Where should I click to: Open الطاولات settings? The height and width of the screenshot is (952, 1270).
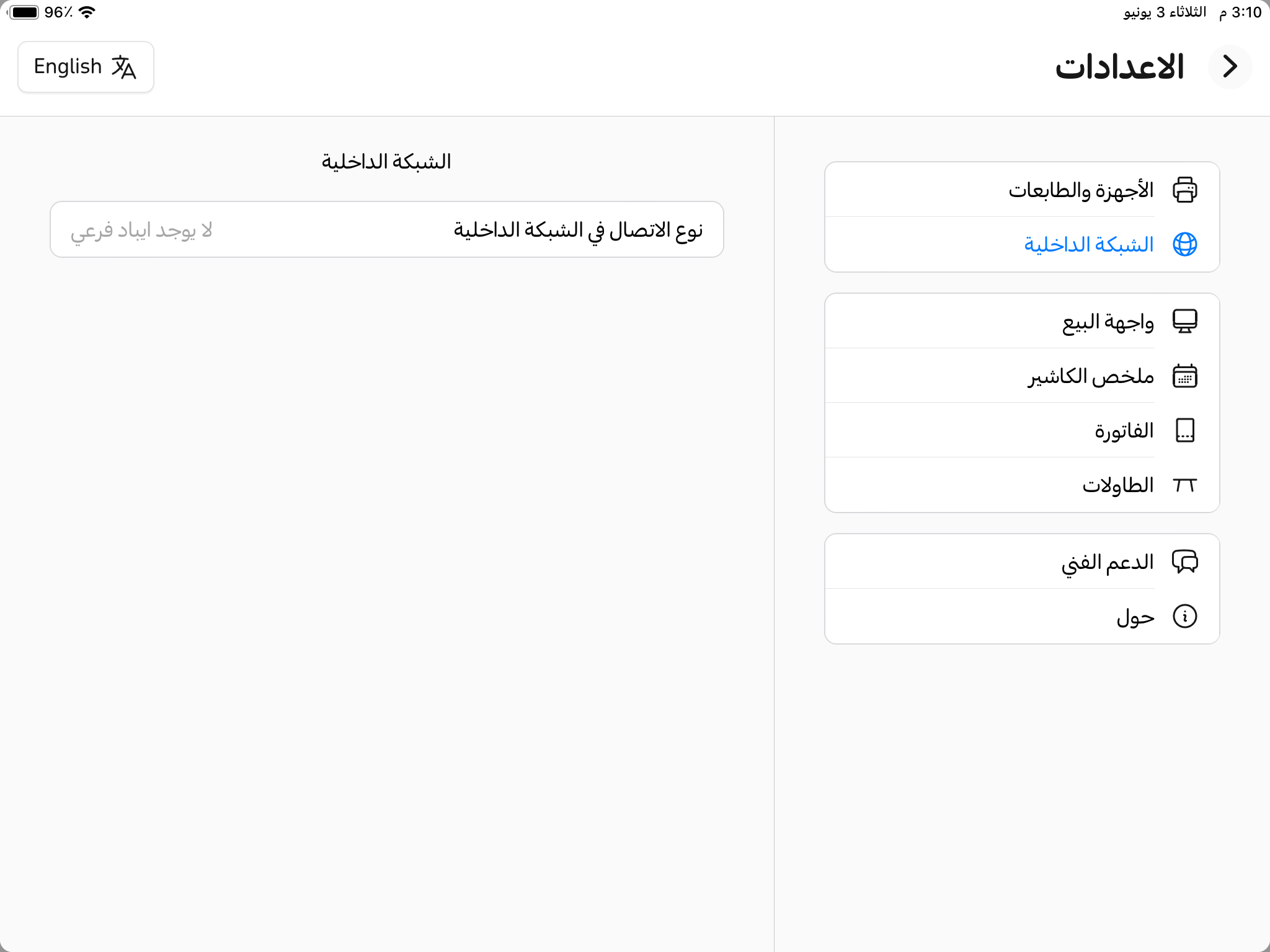coord(1022,485)
